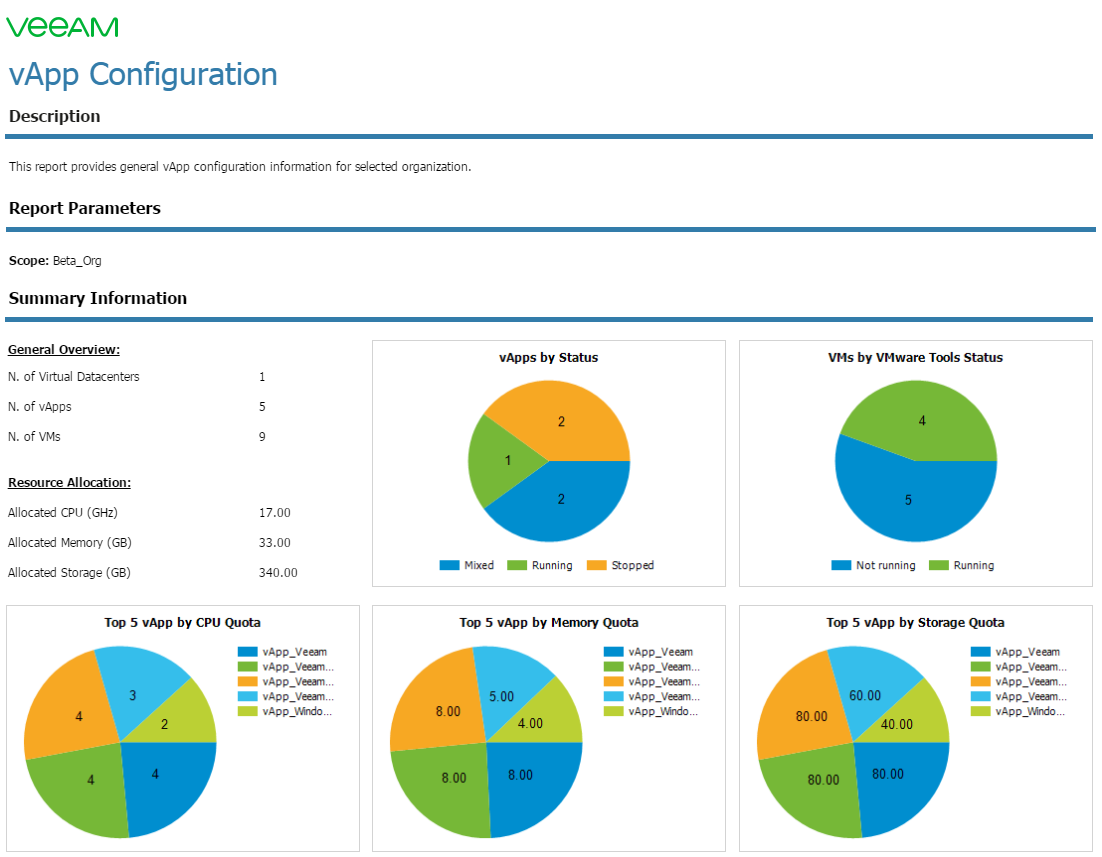The width and height of the screenshot is (1102, 857).
Task: Select the N. of Virtual Datacenters label
Action: (74, 377)
